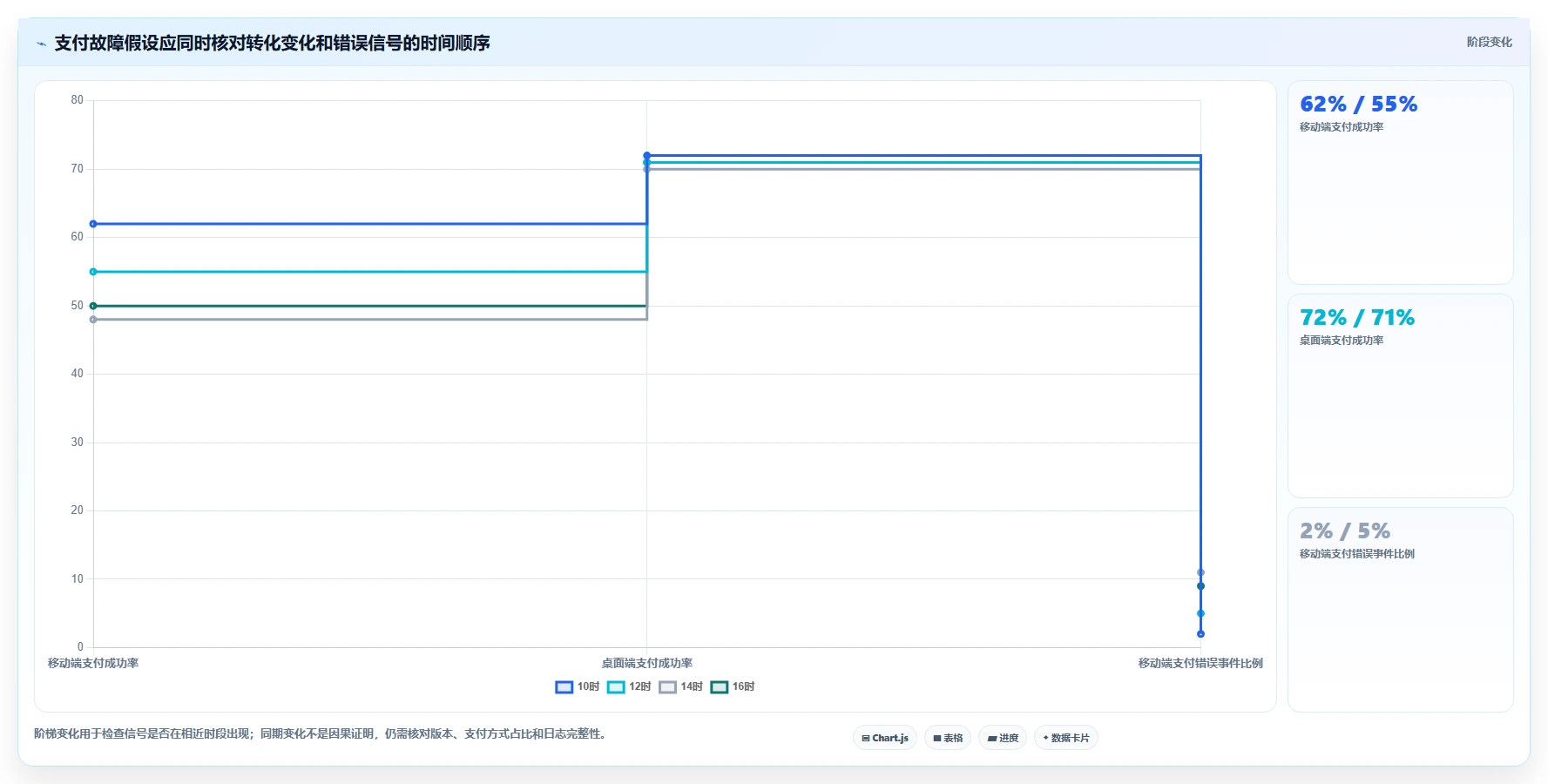This screenshot has height=784, width=1548.
Task: Click the 10时 data point at 72 on the chart
Action: (646, 156)
